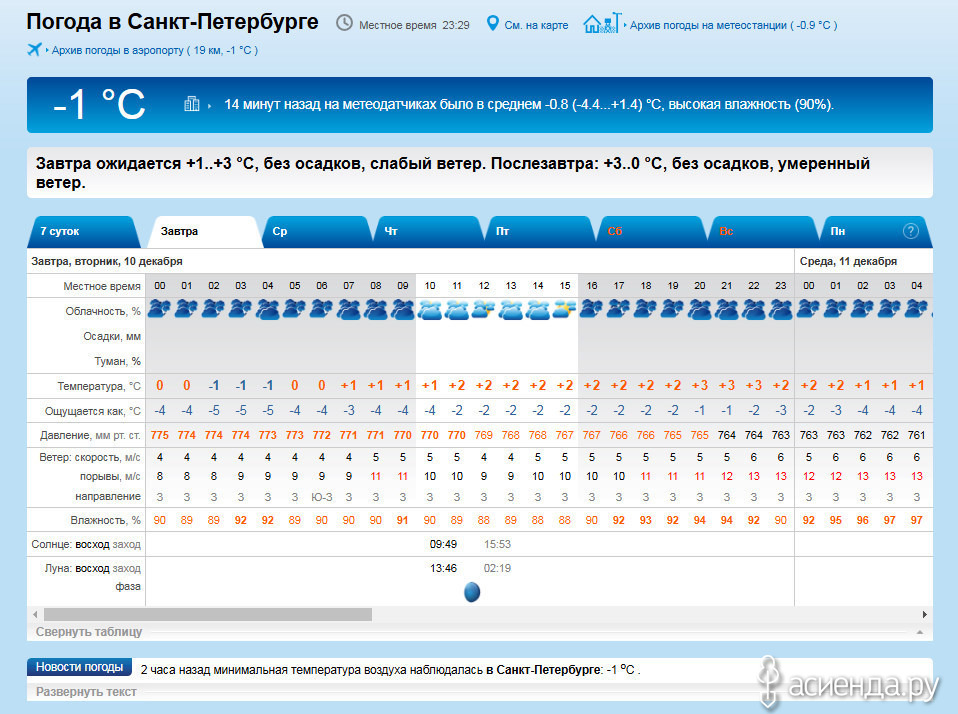Click cloudiness icon for hour 23
Screen dimensions: 958x714
[x=781, y=310]
